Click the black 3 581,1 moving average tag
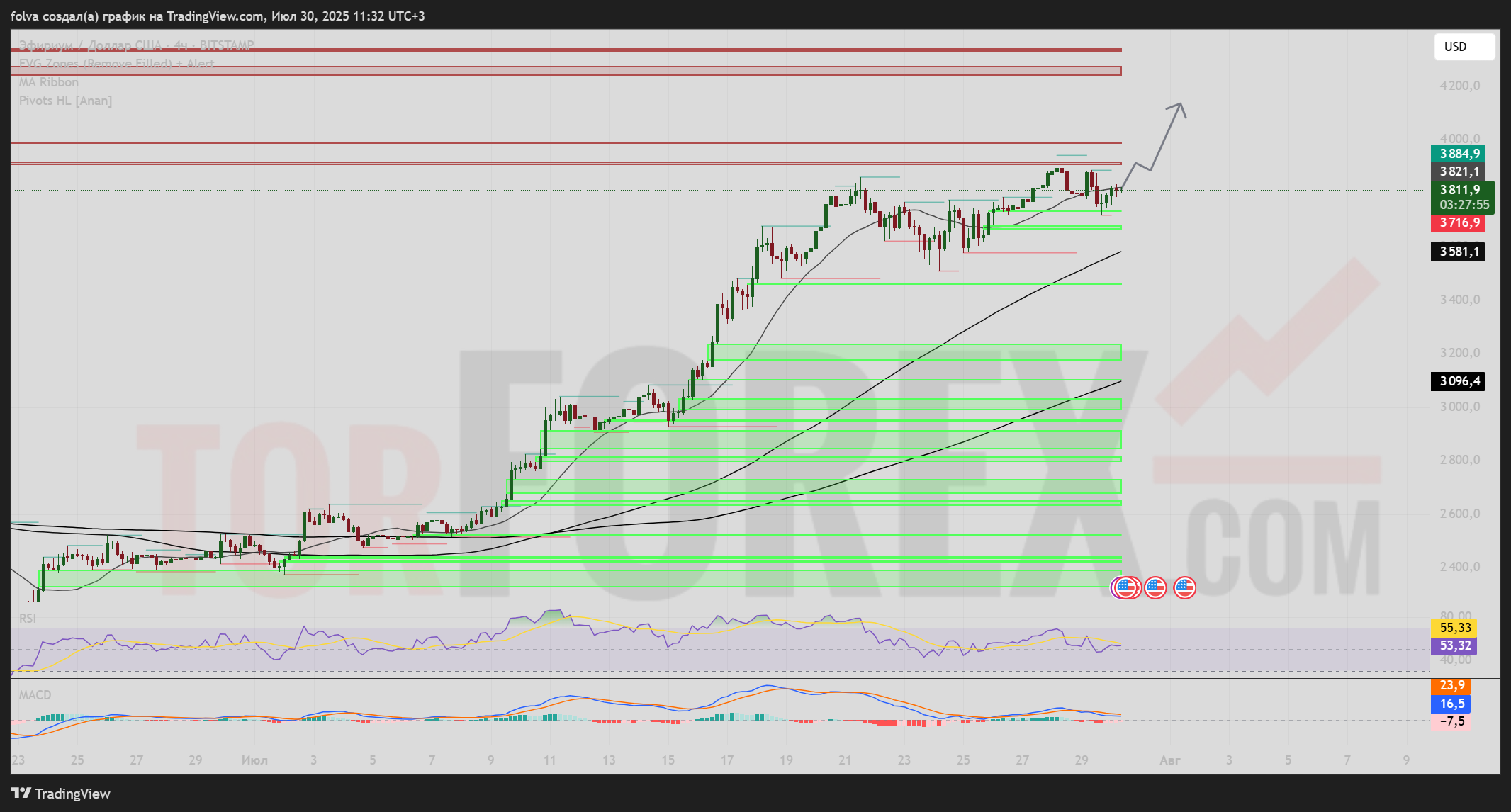The image size is (1511, 812). click(1459, 252)
